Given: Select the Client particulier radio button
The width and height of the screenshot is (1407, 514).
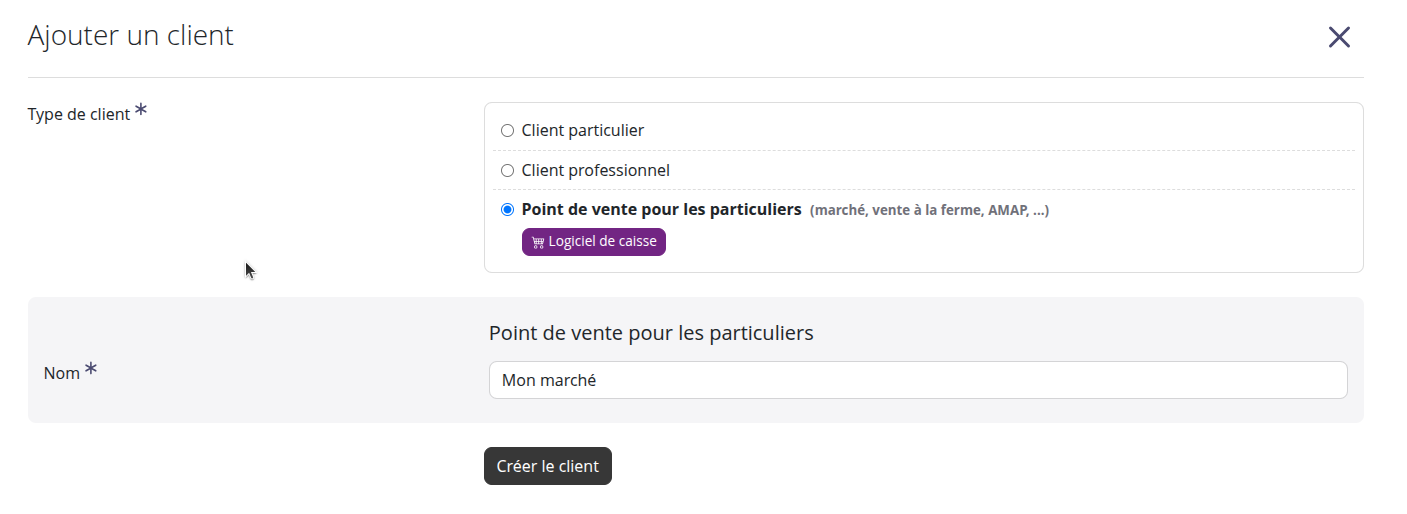Looking at the screenshot, I should pos(507,131).
